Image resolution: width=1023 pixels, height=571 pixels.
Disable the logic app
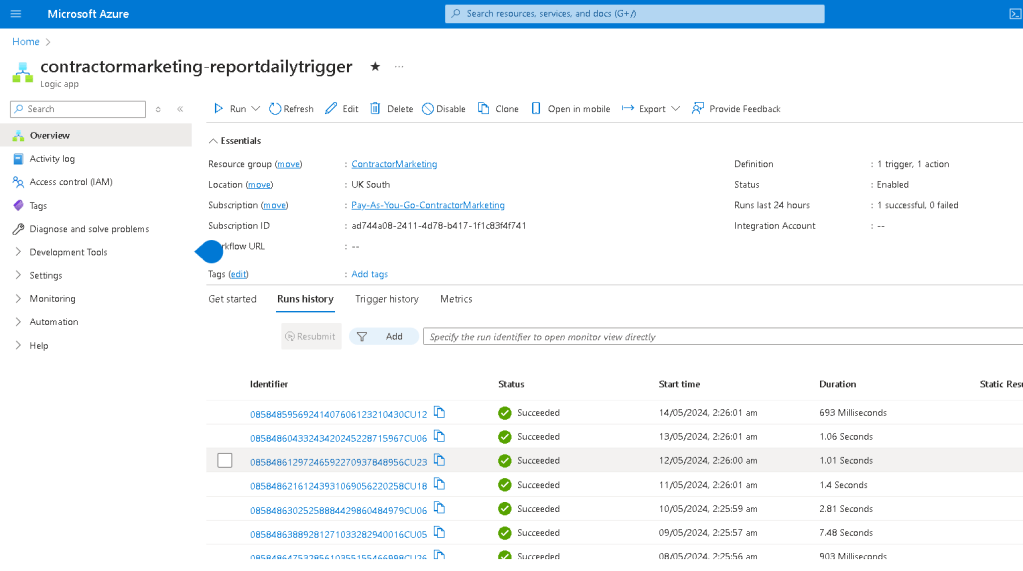click(x=444, y=109)
